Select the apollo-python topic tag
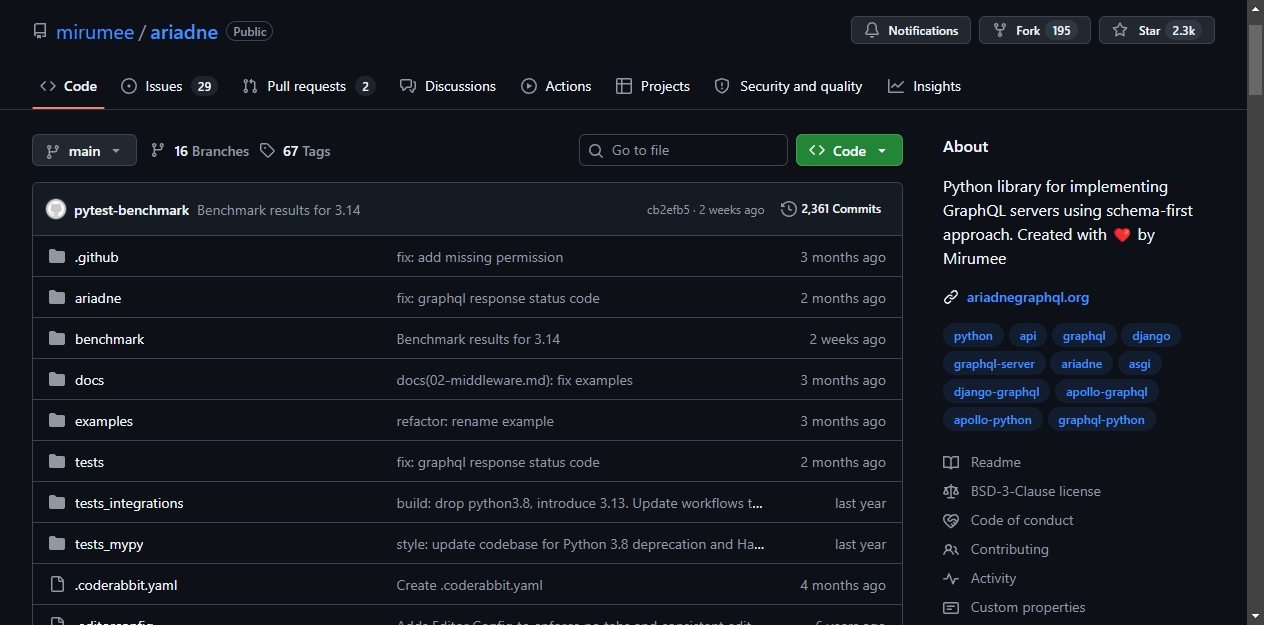This screenshot has height=625, width=1264. pos(992,420)
